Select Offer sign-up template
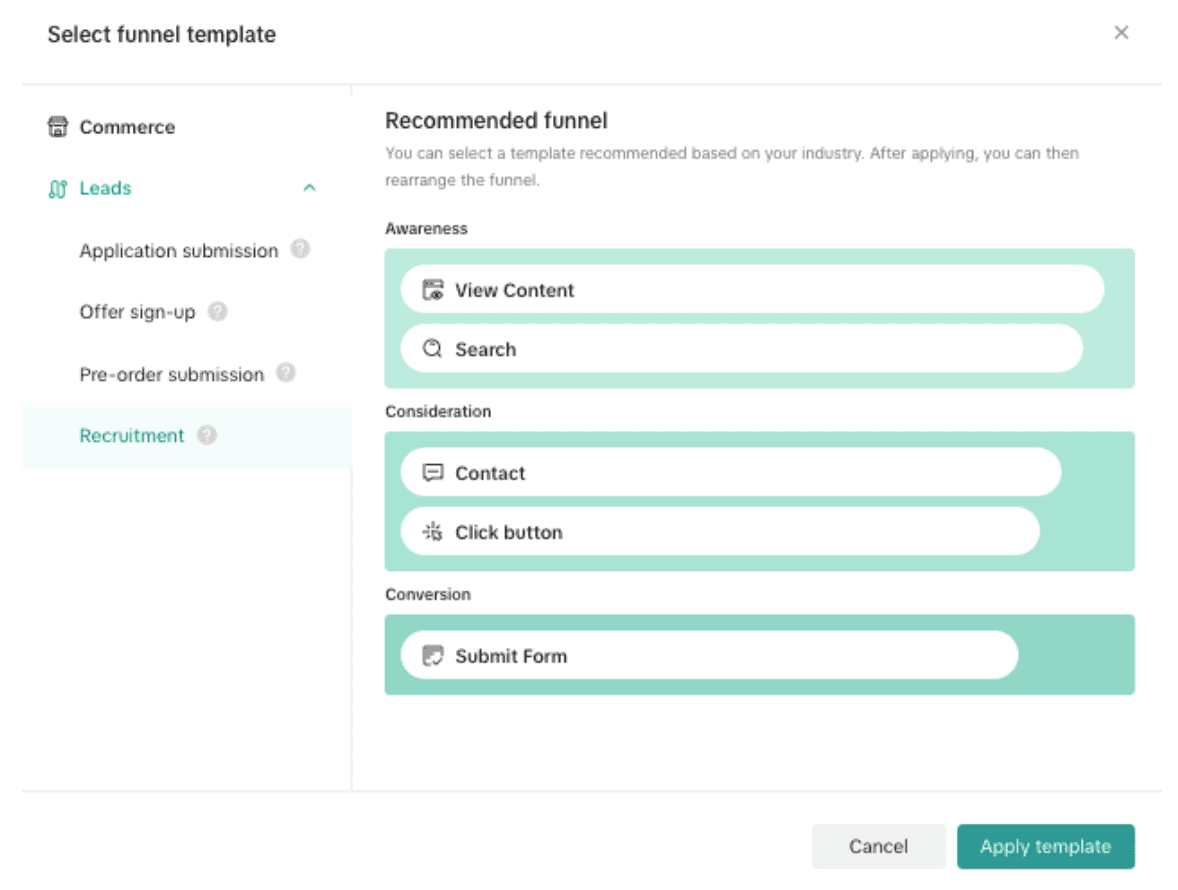1178x890 pixels. tap(137, 312)
